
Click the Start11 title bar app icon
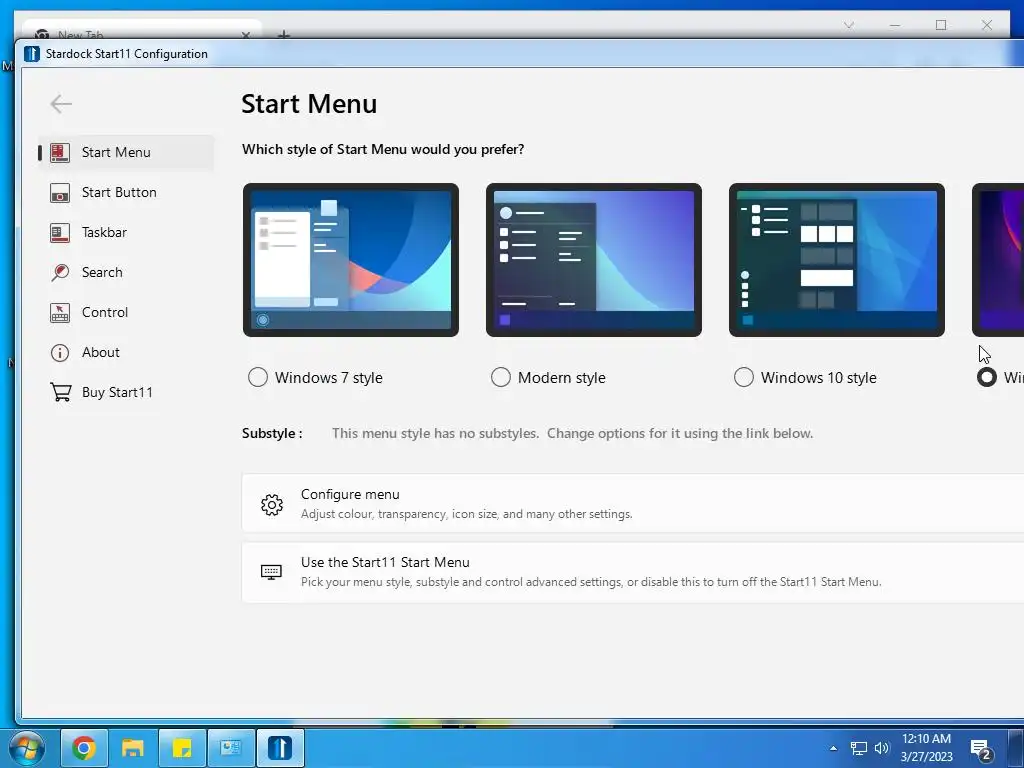coord(32,54)
